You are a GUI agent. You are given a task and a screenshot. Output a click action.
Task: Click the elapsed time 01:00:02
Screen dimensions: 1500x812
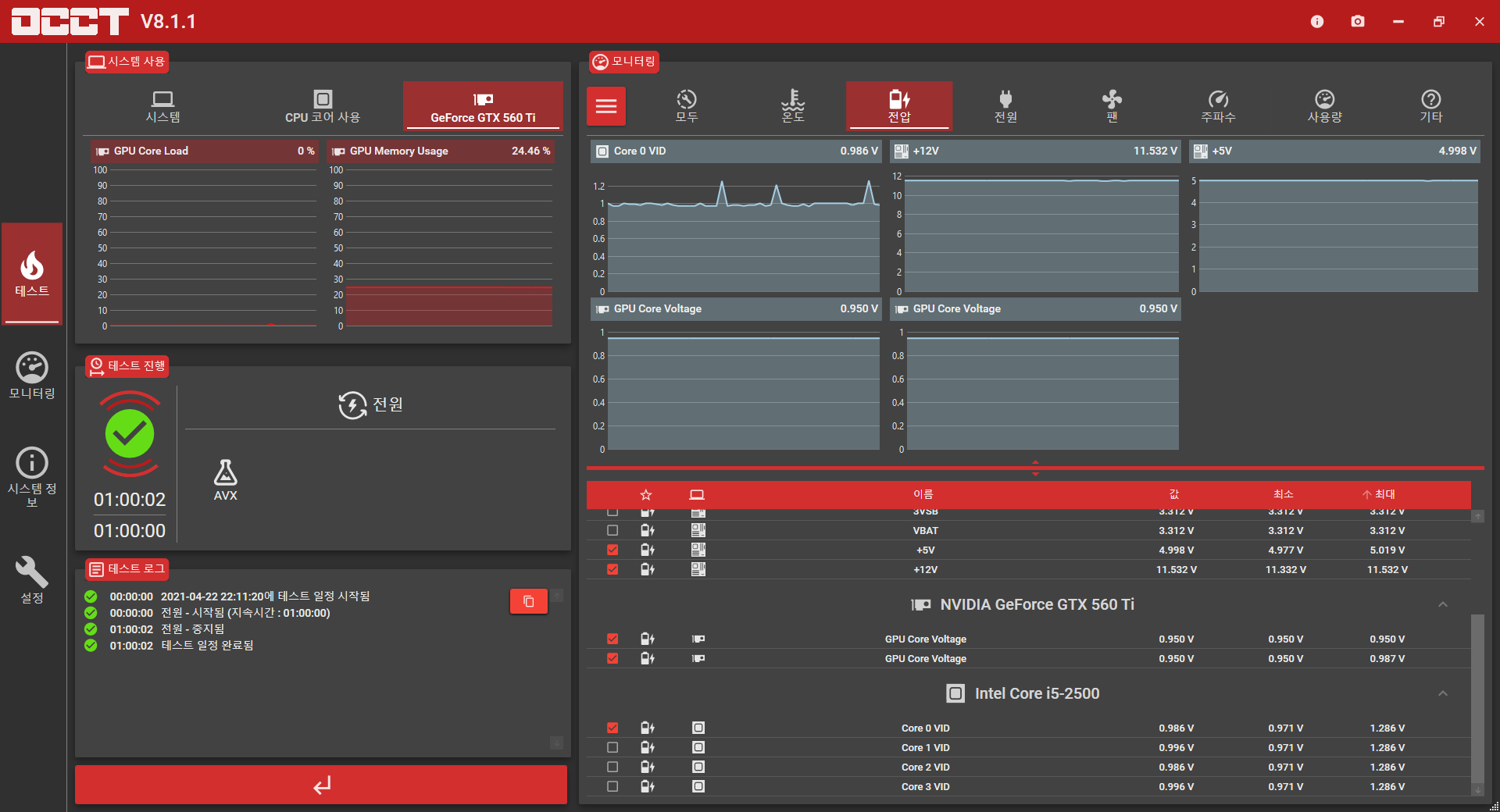[130, 500]
